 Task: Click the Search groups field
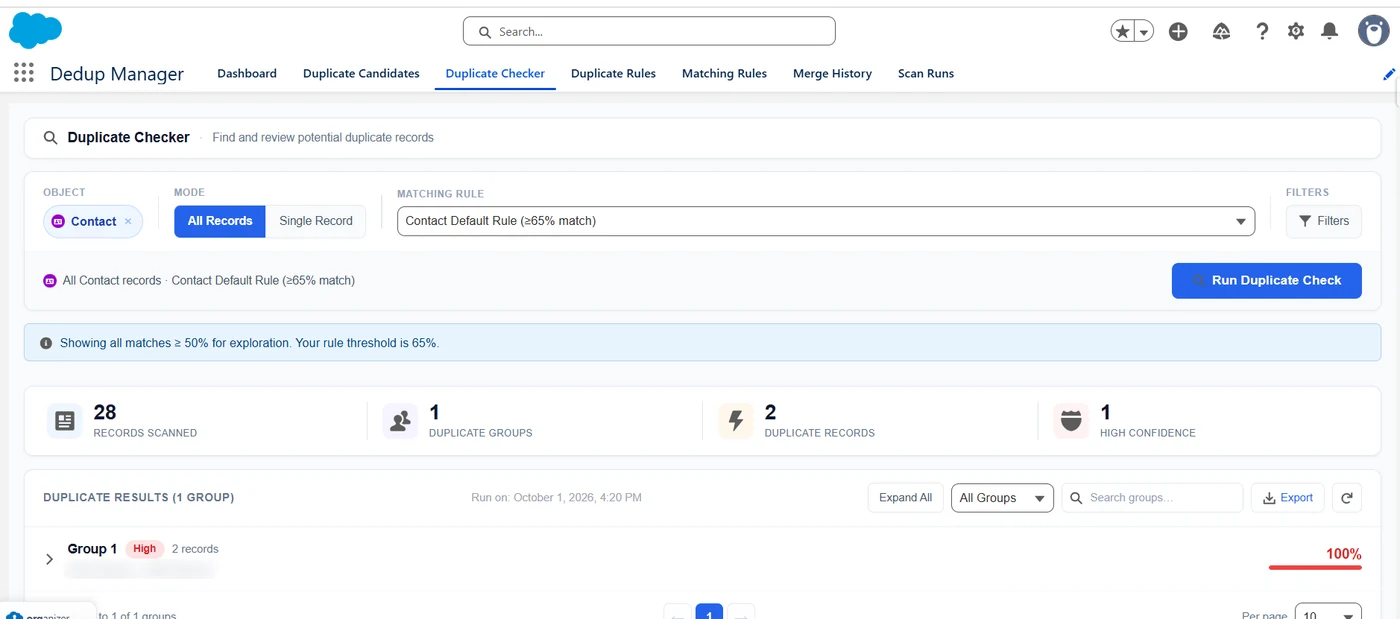(1152, 498)
